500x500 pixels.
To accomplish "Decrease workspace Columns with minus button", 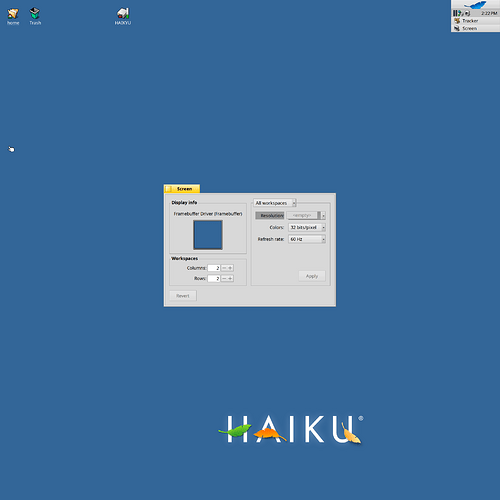I will pyautogui.click(x=224, y=268).
